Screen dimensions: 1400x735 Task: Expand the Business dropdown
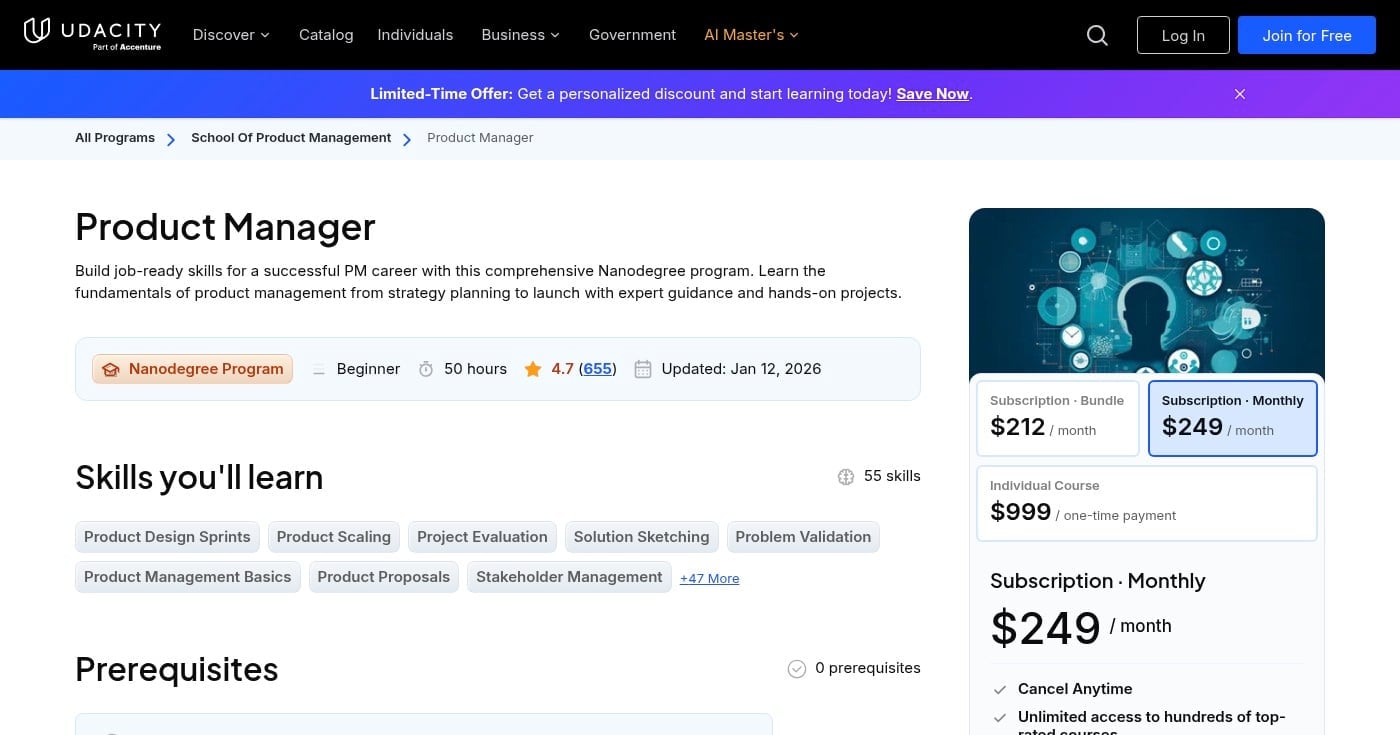(x=521, y=35)
